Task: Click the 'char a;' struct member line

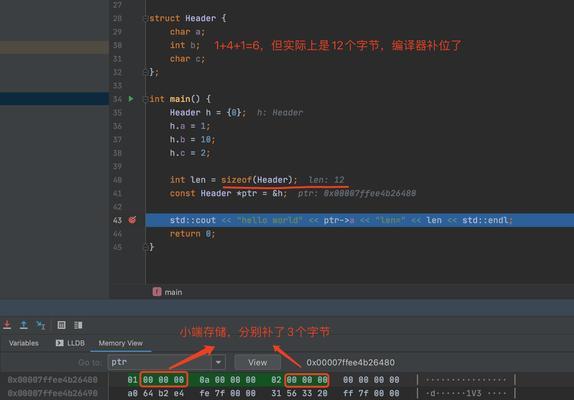Action: (187, 32)
